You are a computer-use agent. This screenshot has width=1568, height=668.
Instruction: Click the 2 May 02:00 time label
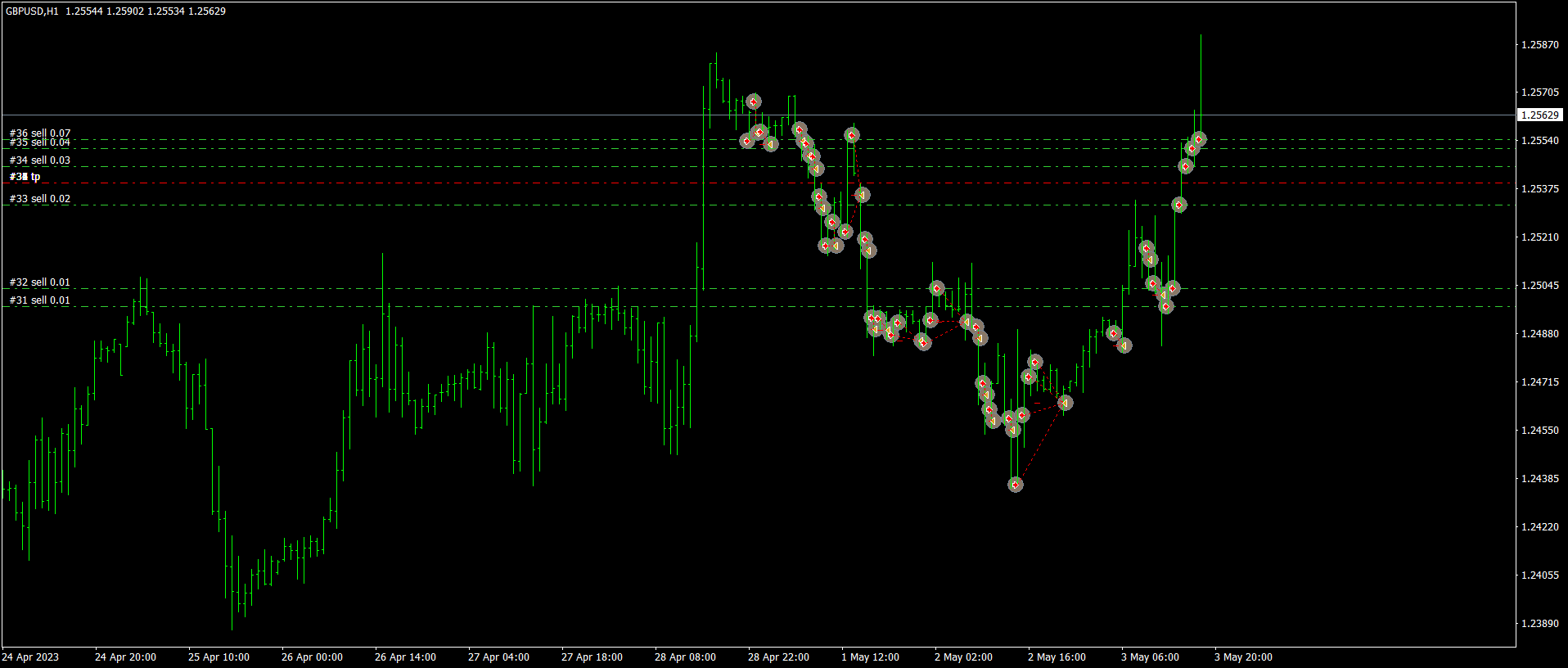click(963, 657)
